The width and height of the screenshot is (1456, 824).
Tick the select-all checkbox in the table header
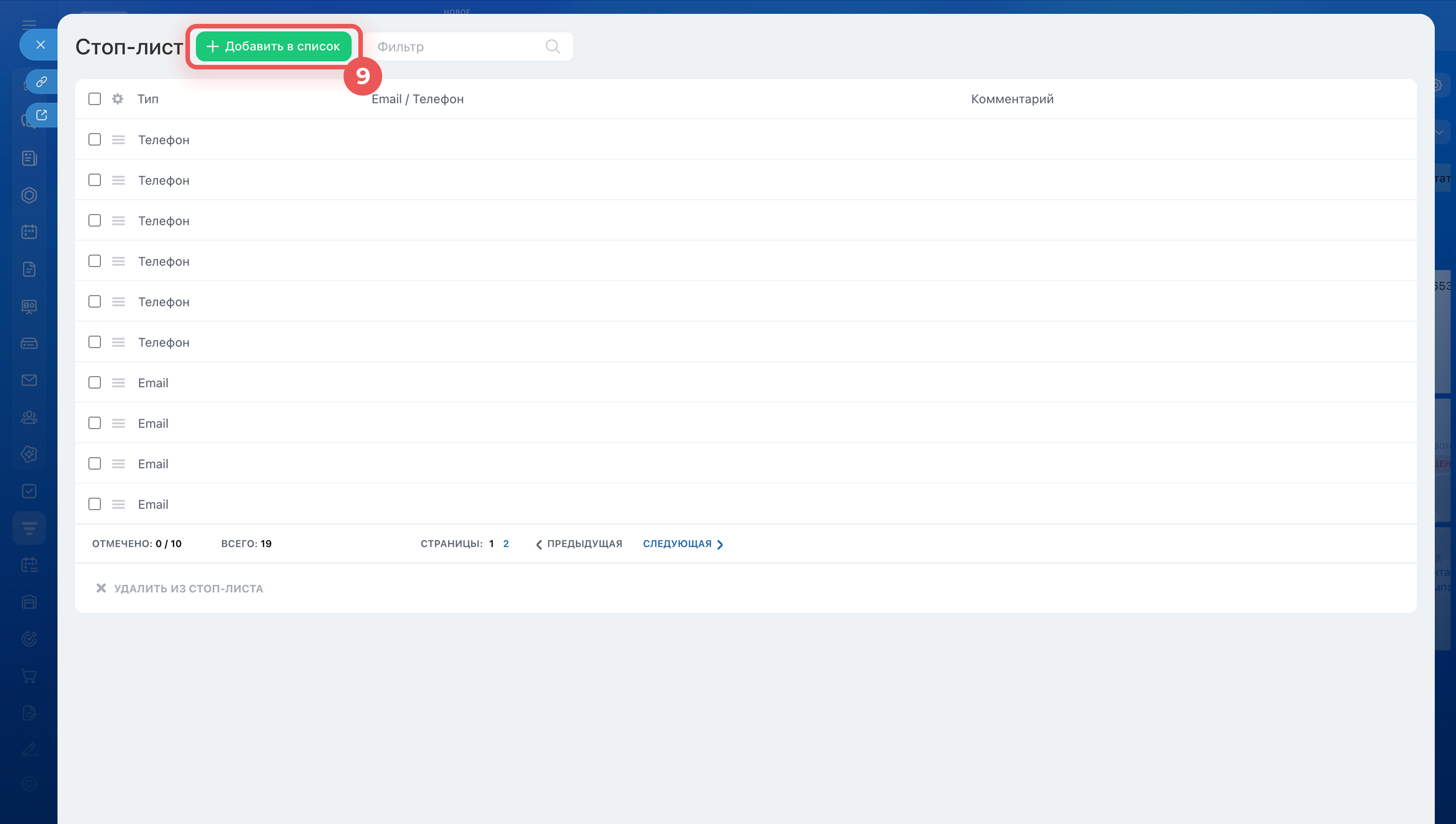[94, 99]
